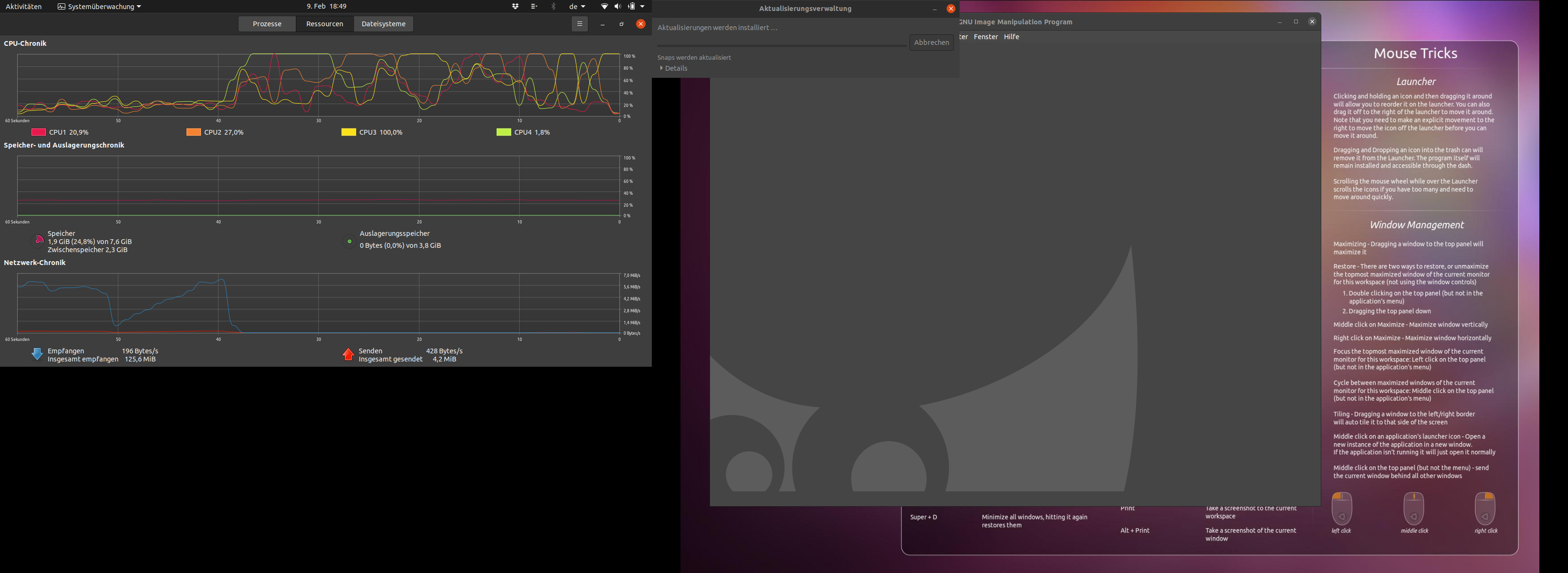Click the memory pie chart icon
The image size is (1568, 573).
click(x=38, y=241)
